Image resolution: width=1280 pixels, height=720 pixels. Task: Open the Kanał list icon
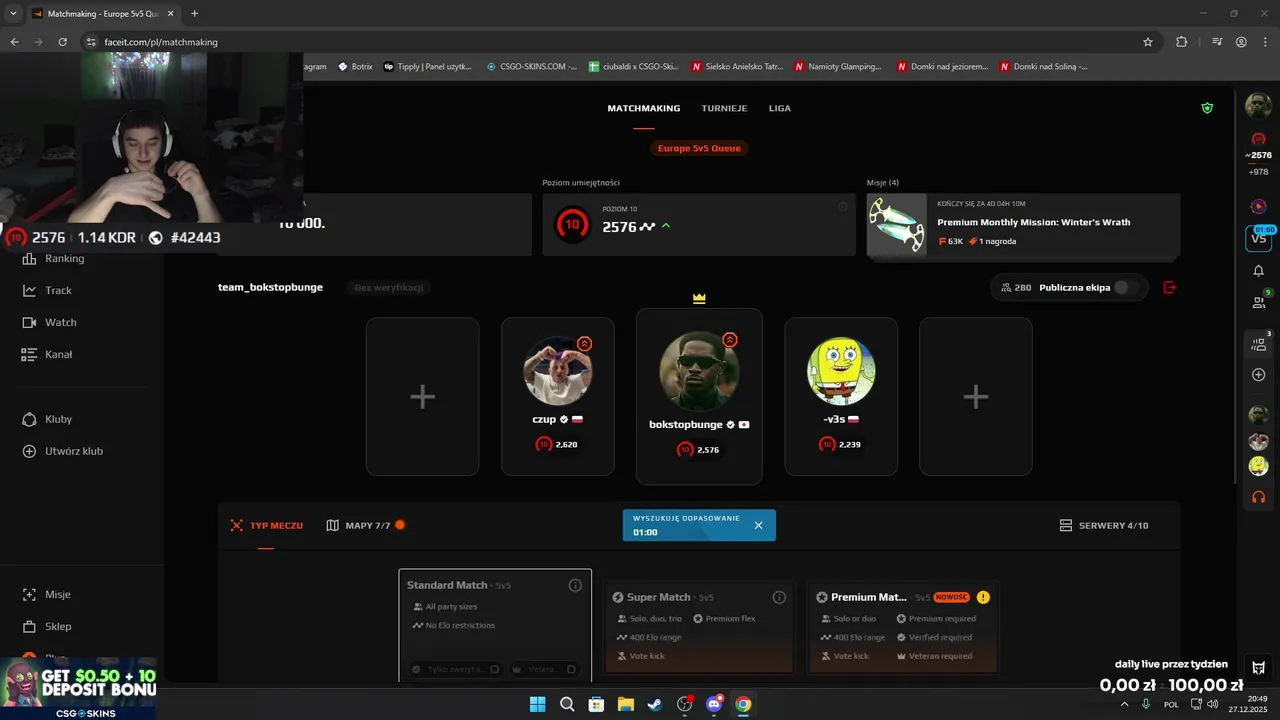pos(29,354)
